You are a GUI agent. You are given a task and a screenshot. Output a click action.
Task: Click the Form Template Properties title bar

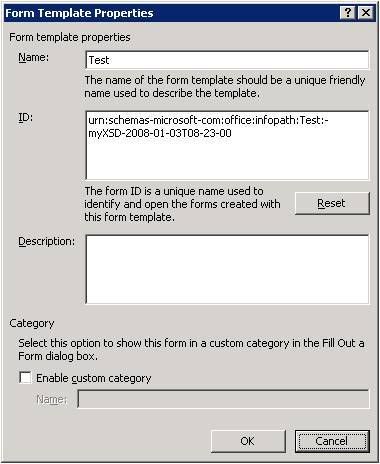172,13
